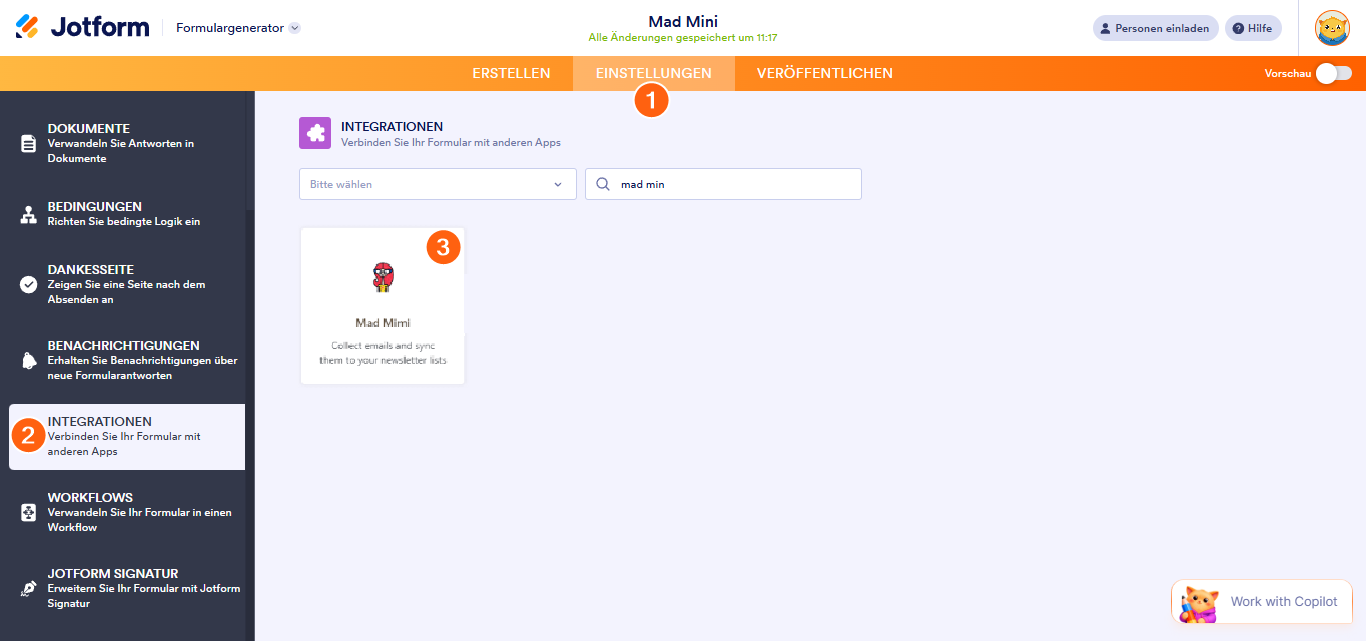Click the Dankesseite checkmark icon
Screen dimensions: 1366x641
(29, 284)
